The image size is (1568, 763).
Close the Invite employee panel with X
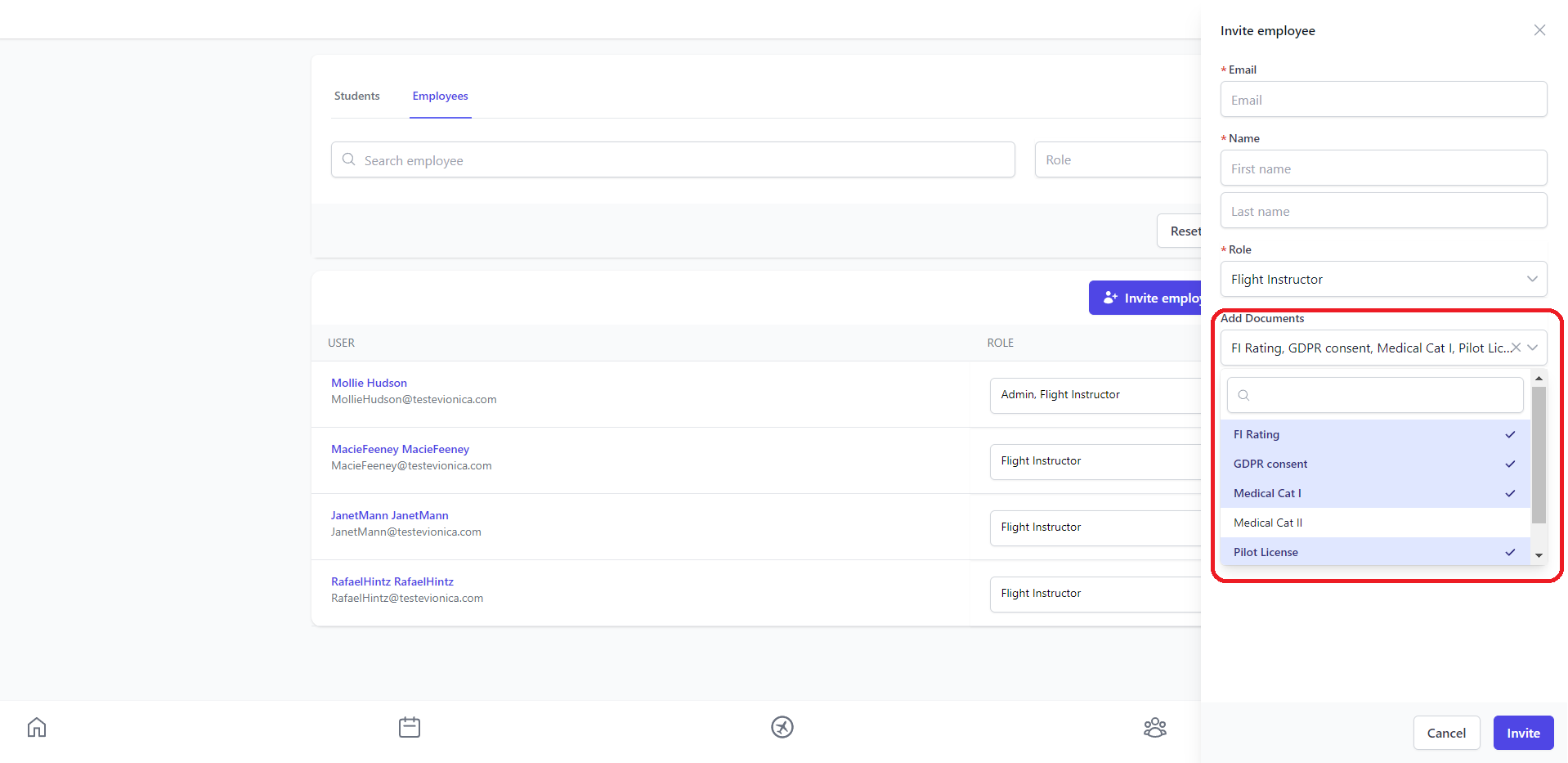pyautogui.click(x=1539, y=30)
